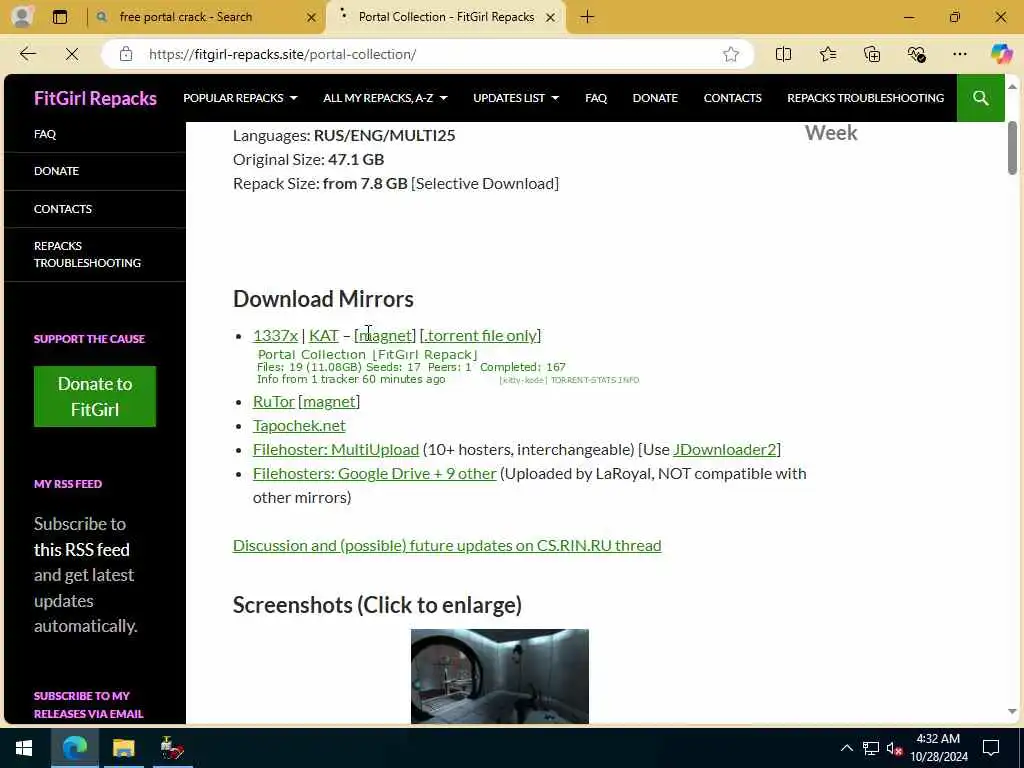The image size is (1024, 768).
Task: Switch to 'free portal crack - Search' tab
Action: pos(185,17)
